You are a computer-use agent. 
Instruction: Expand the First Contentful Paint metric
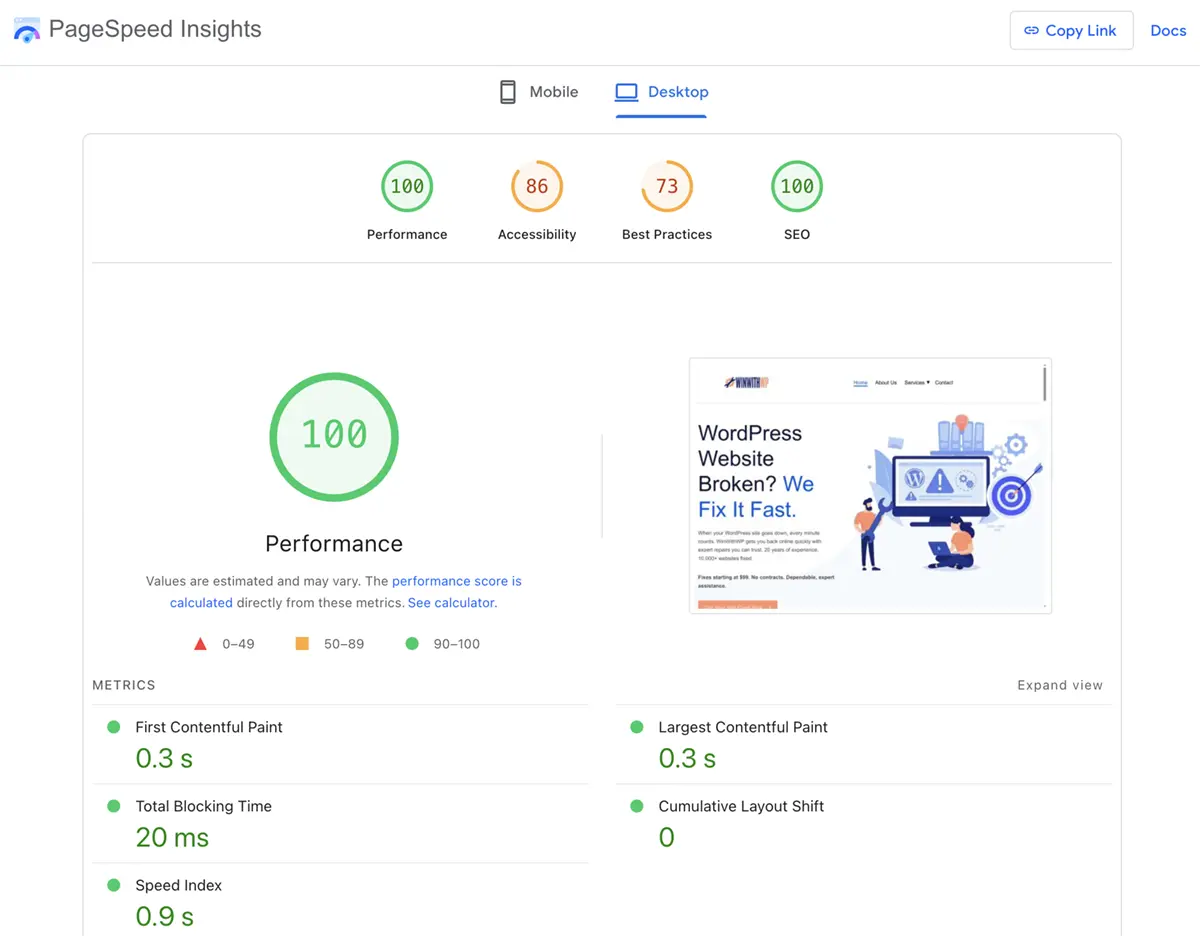pos(209,727)
